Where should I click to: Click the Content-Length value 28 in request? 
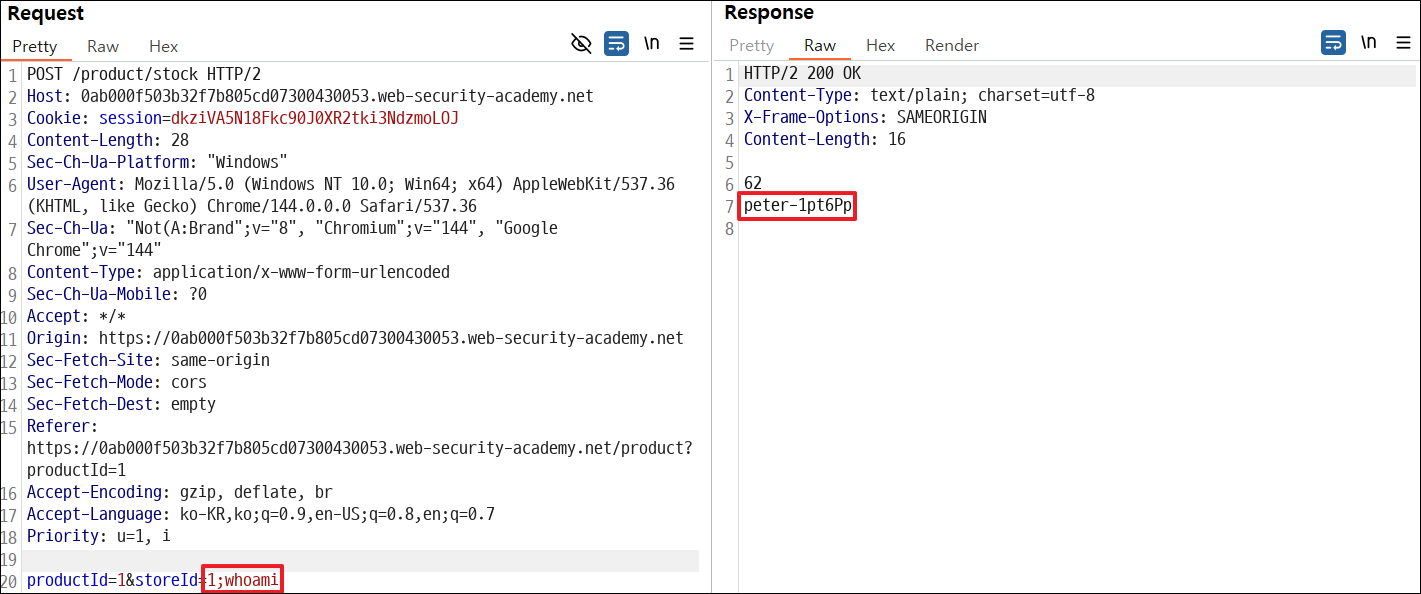180,140
